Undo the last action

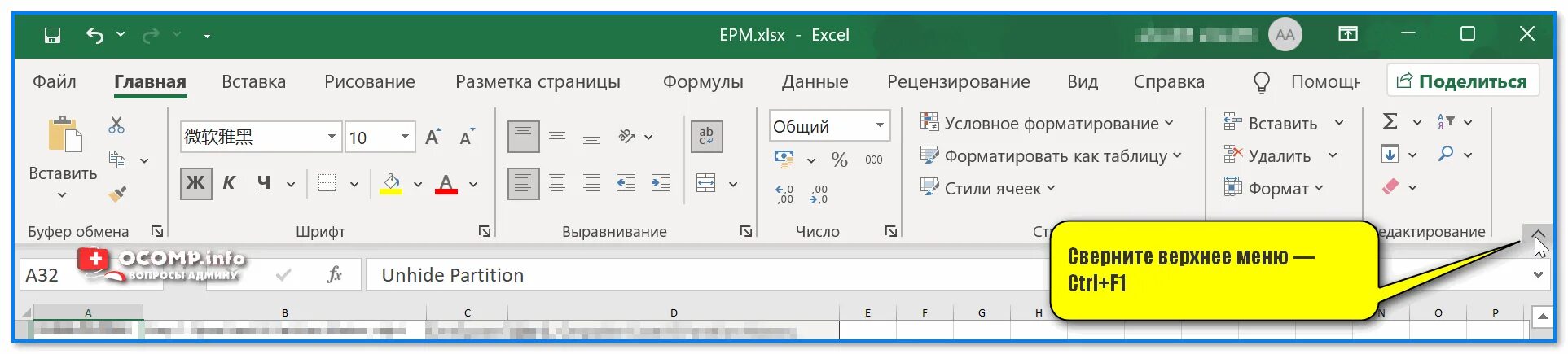click(94, 35)
